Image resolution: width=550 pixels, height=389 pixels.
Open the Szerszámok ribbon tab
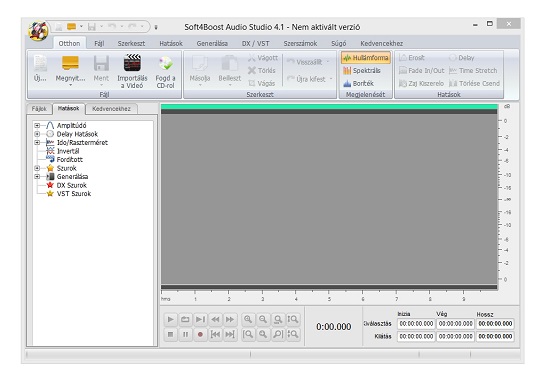pos(300,43)
